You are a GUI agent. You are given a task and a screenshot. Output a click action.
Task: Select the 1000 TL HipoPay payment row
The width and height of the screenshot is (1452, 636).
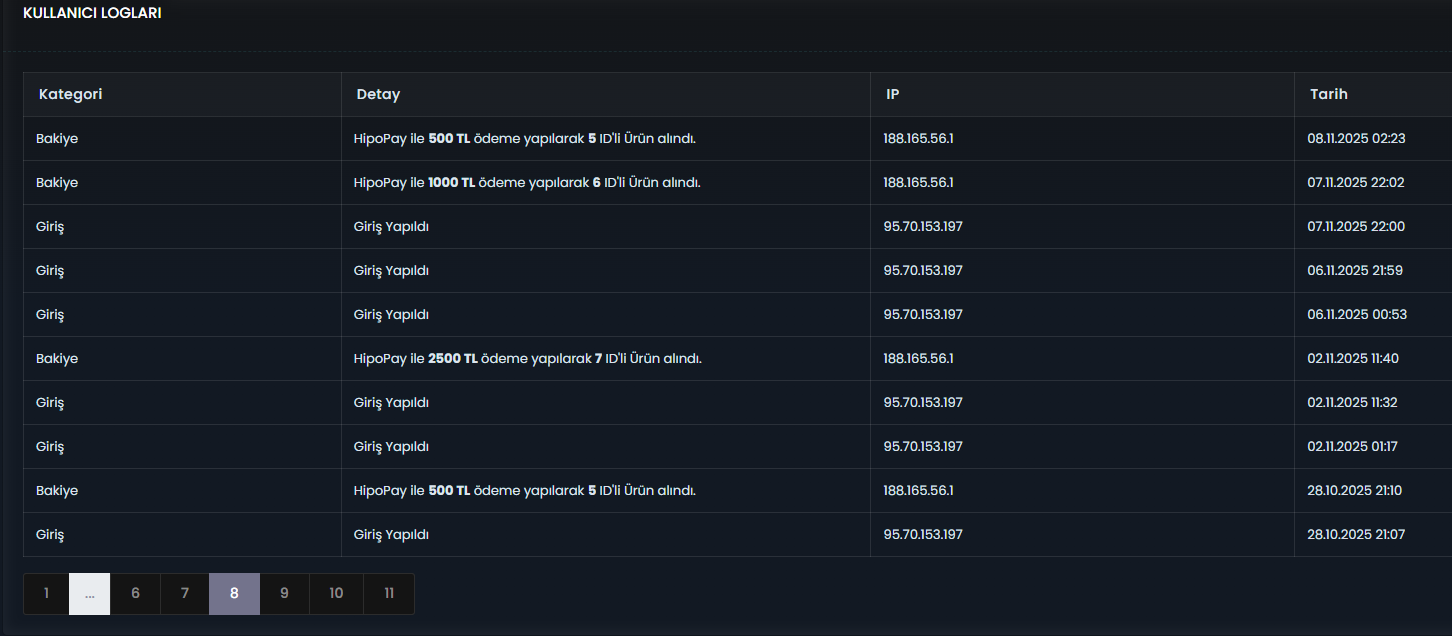737,182
